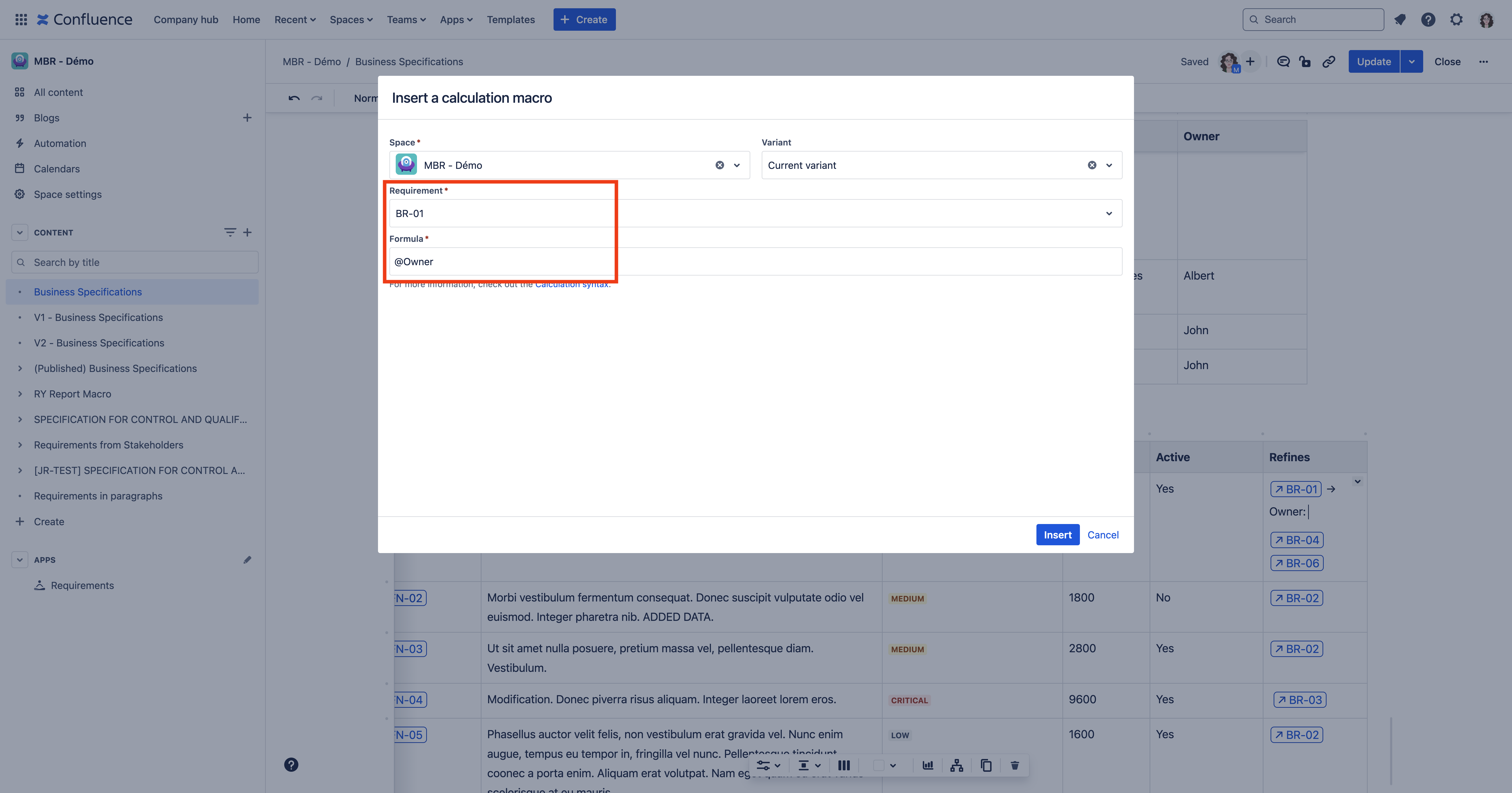
Task: Click the help question mark icon
Action: pyautogui.click(x=1428, y=19)
